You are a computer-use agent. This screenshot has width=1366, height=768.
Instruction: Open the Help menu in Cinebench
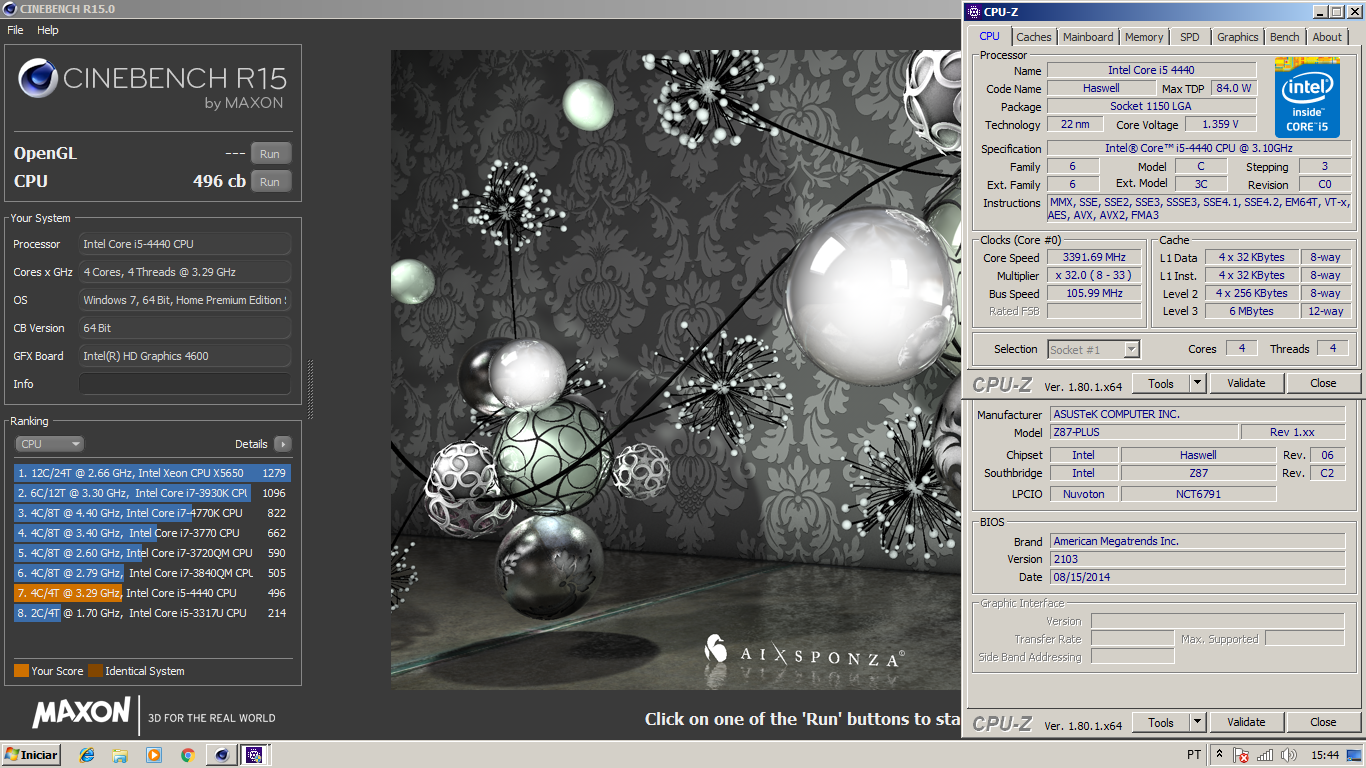48,30
